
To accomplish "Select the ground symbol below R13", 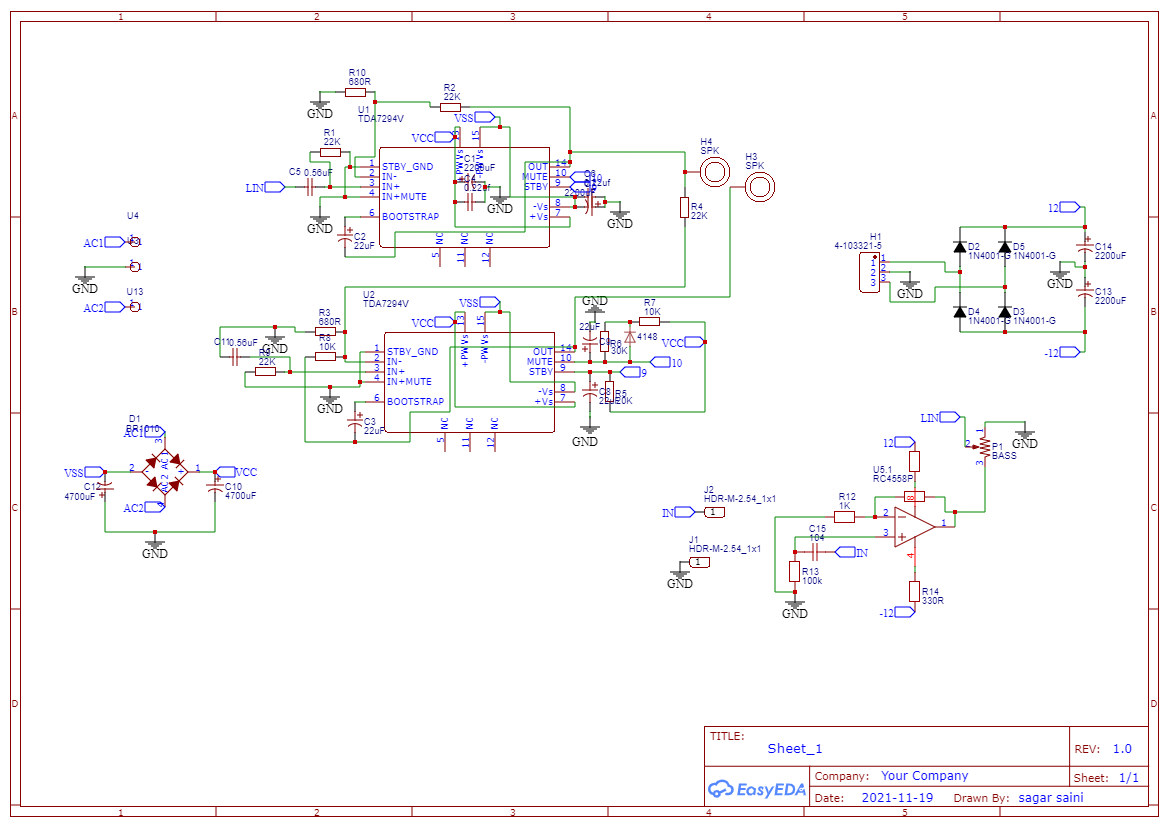I will 793,603.
